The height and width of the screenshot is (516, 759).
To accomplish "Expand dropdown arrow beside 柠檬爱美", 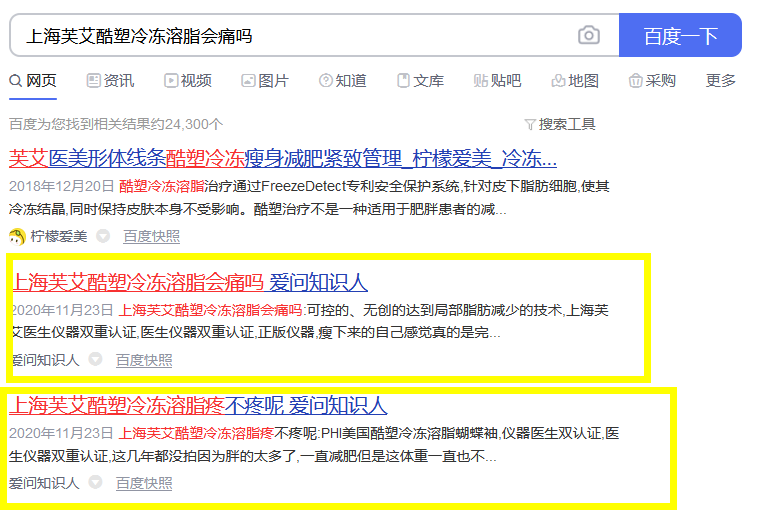I will click(x=103, y=236).
